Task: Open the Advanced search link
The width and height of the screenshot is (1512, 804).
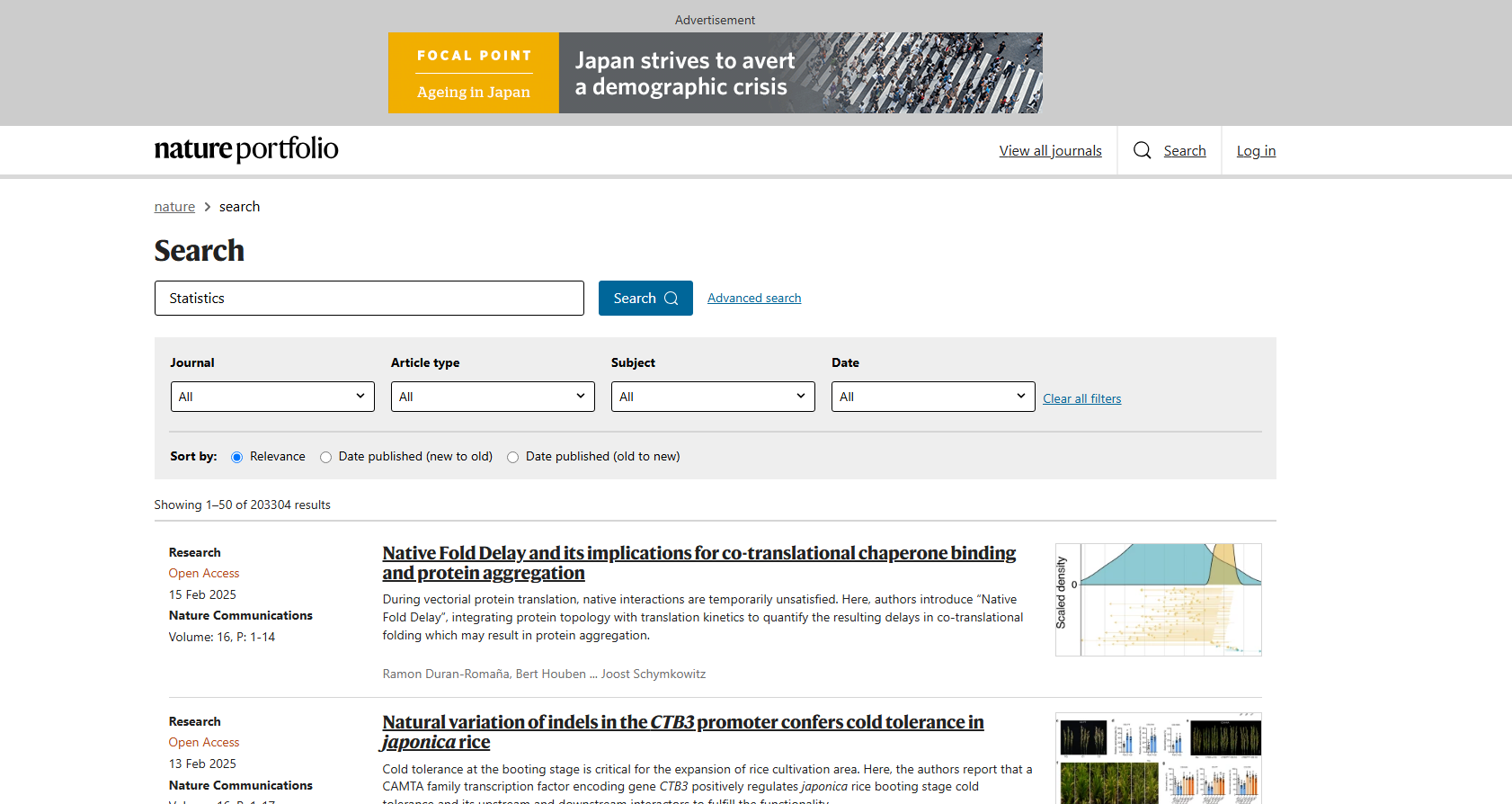Action: click(x=753, y=299)
